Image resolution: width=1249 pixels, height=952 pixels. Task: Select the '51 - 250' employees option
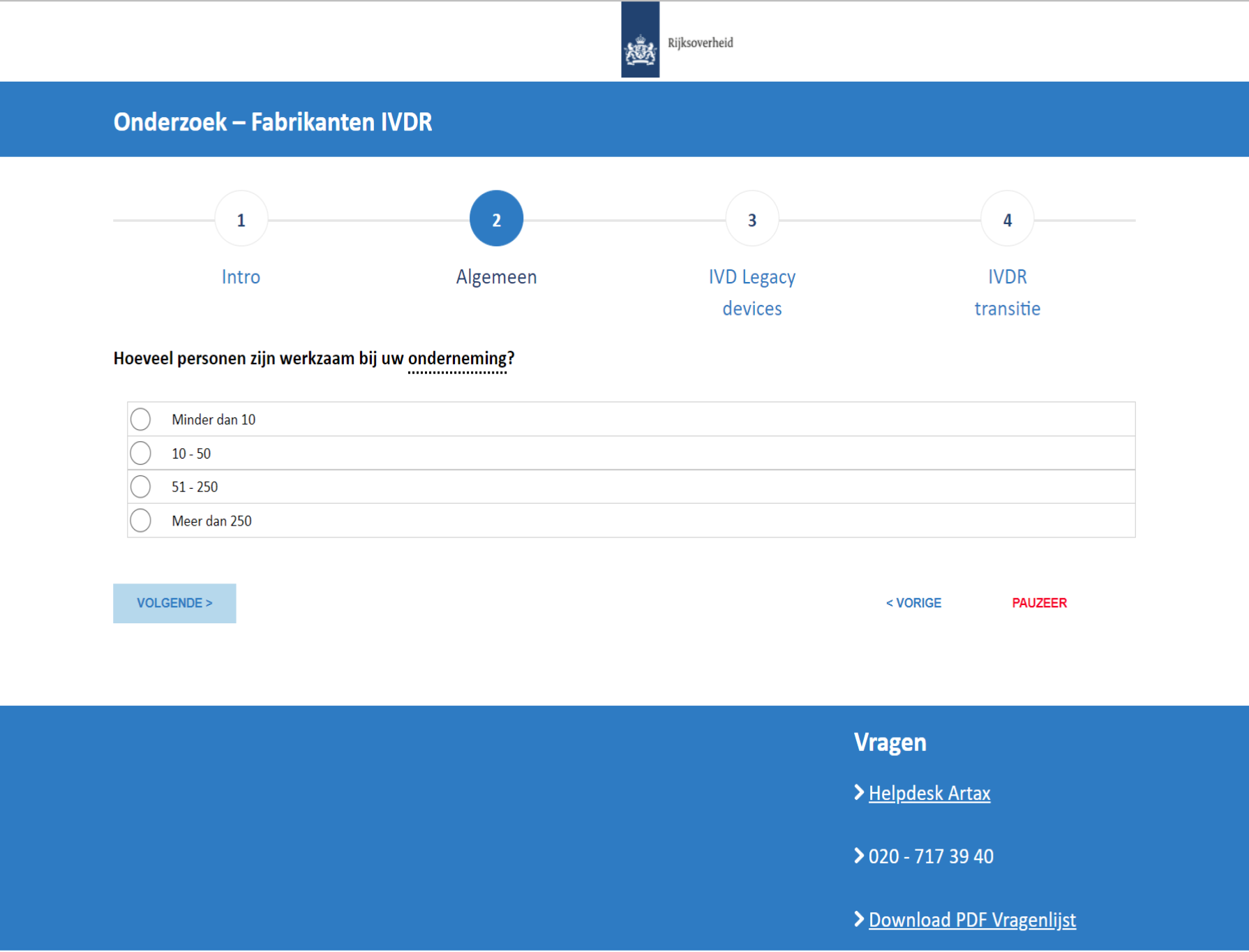(141, 486)
